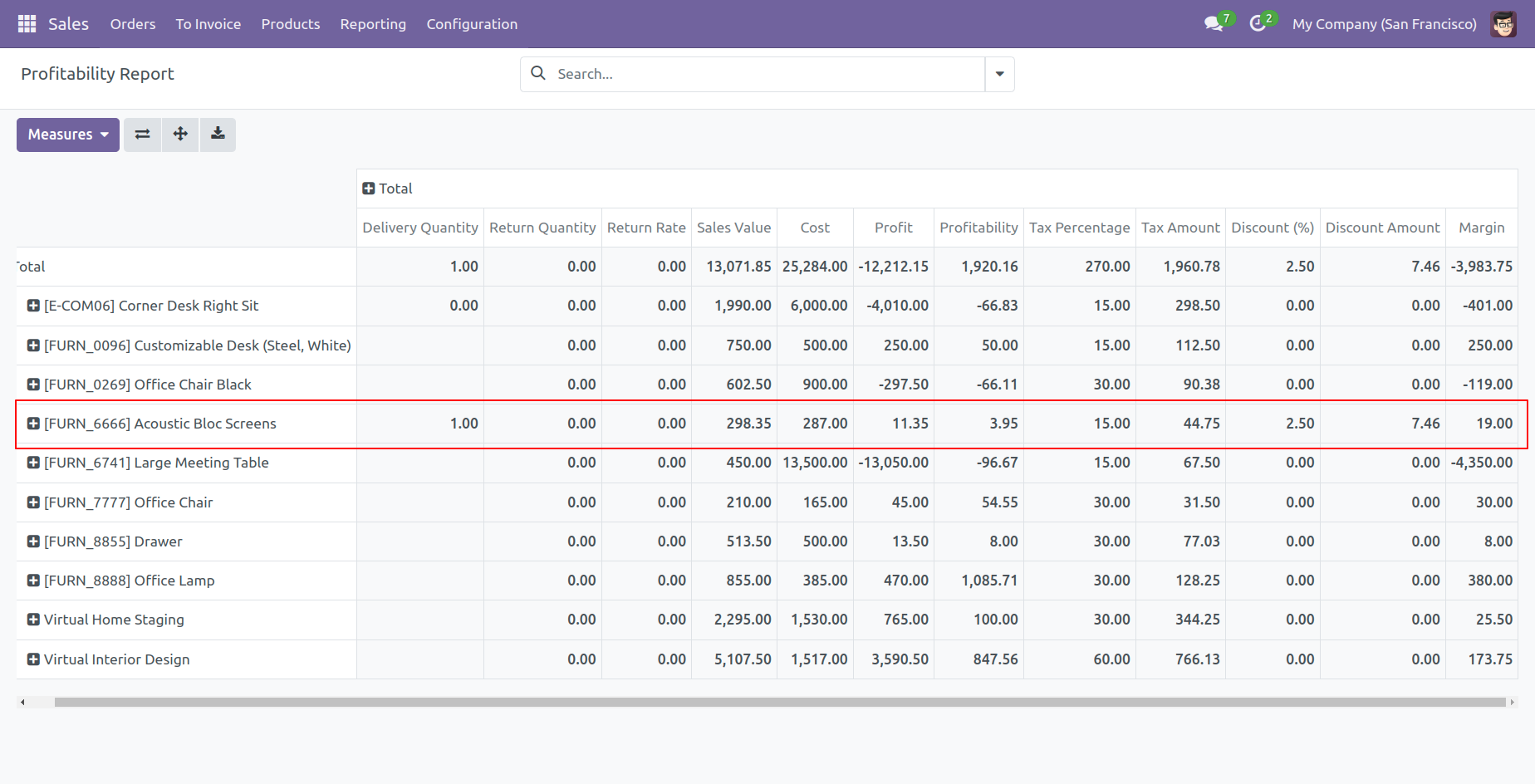The height and width of the screenshot is (784, 1535).
Task: Click total Cost 25,284.00
Action: [x=815, y=267]
